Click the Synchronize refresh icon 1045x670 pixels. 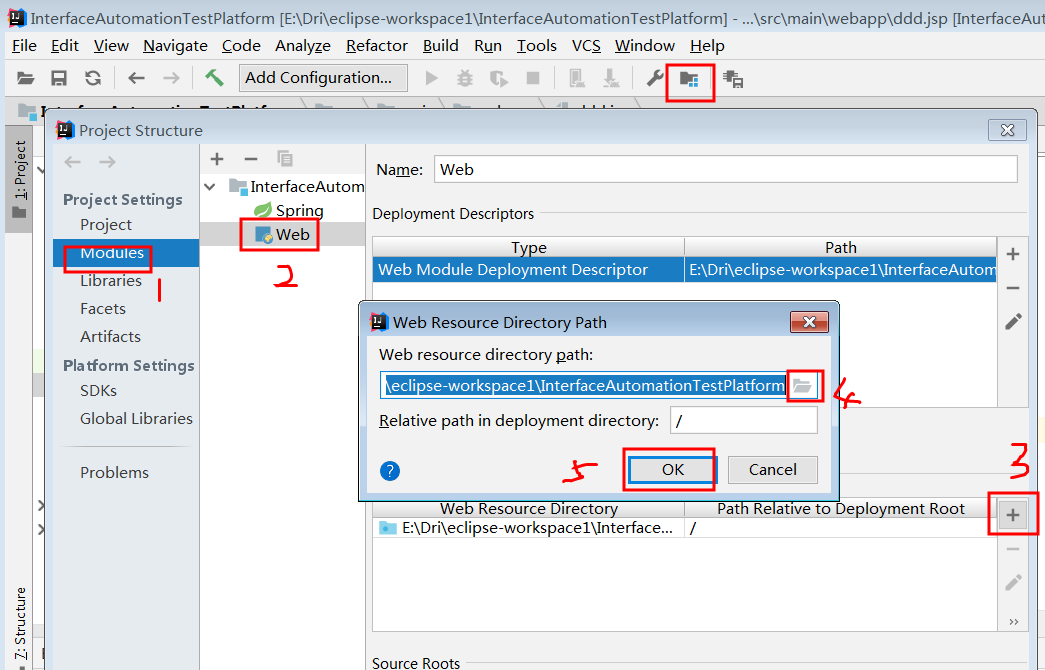point(93,79)
